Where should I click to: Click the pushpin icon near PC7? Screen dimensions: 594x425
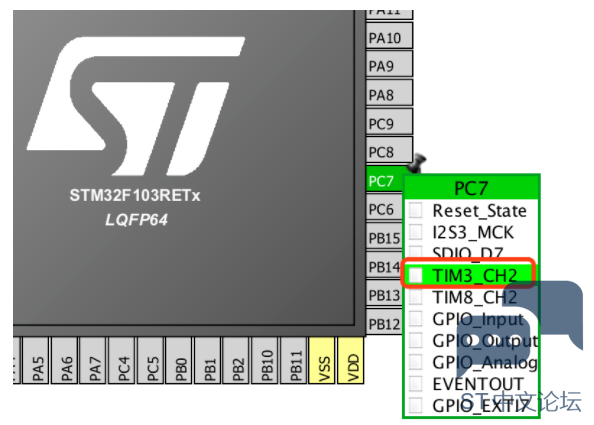click(x=417, y=163)
